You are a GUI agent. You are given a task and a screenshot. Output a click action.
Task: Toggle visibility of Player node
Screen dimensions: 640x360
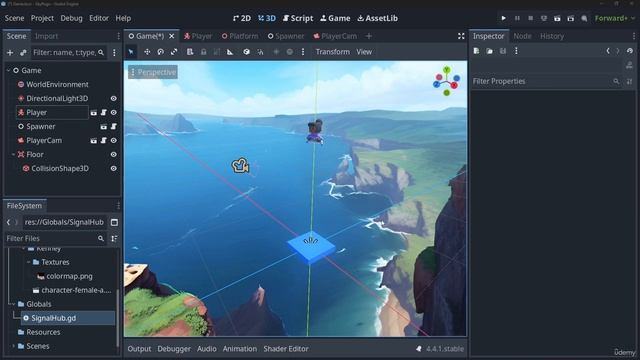[x=113, y=112]
